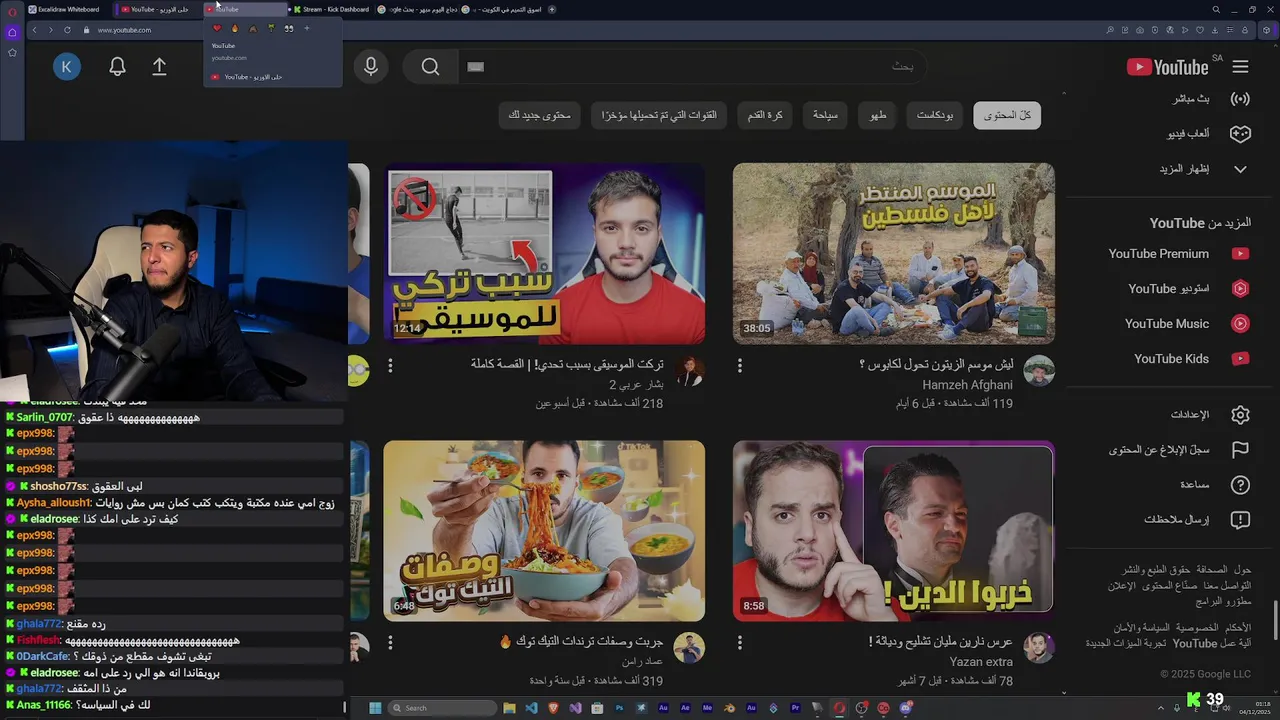Click the upload arrow icon
Viewport: 1280px width, 720px height.
(x=159, y=67)
